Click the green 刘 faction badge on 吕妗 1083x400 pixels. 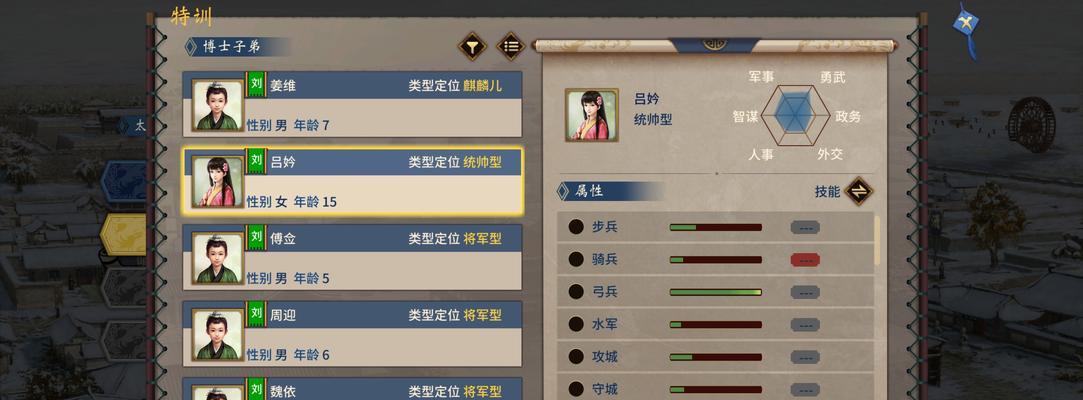[256, 160]
